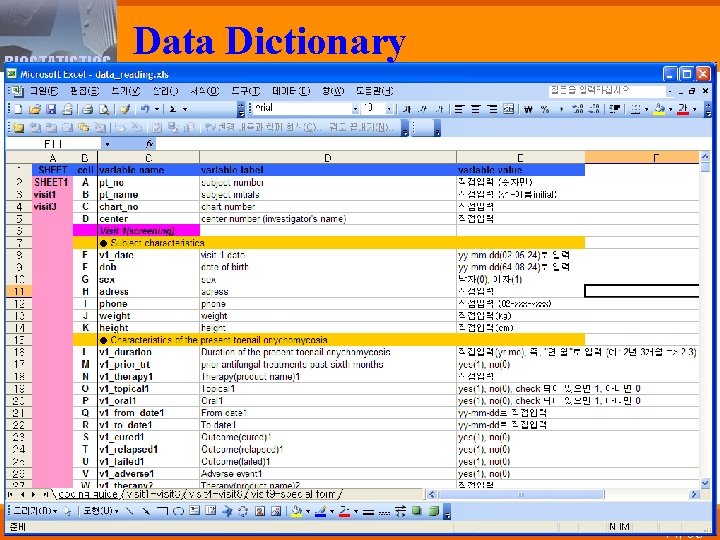Click the Save floppy disk icon
This screenshot has height=540, width=720.
51,109
